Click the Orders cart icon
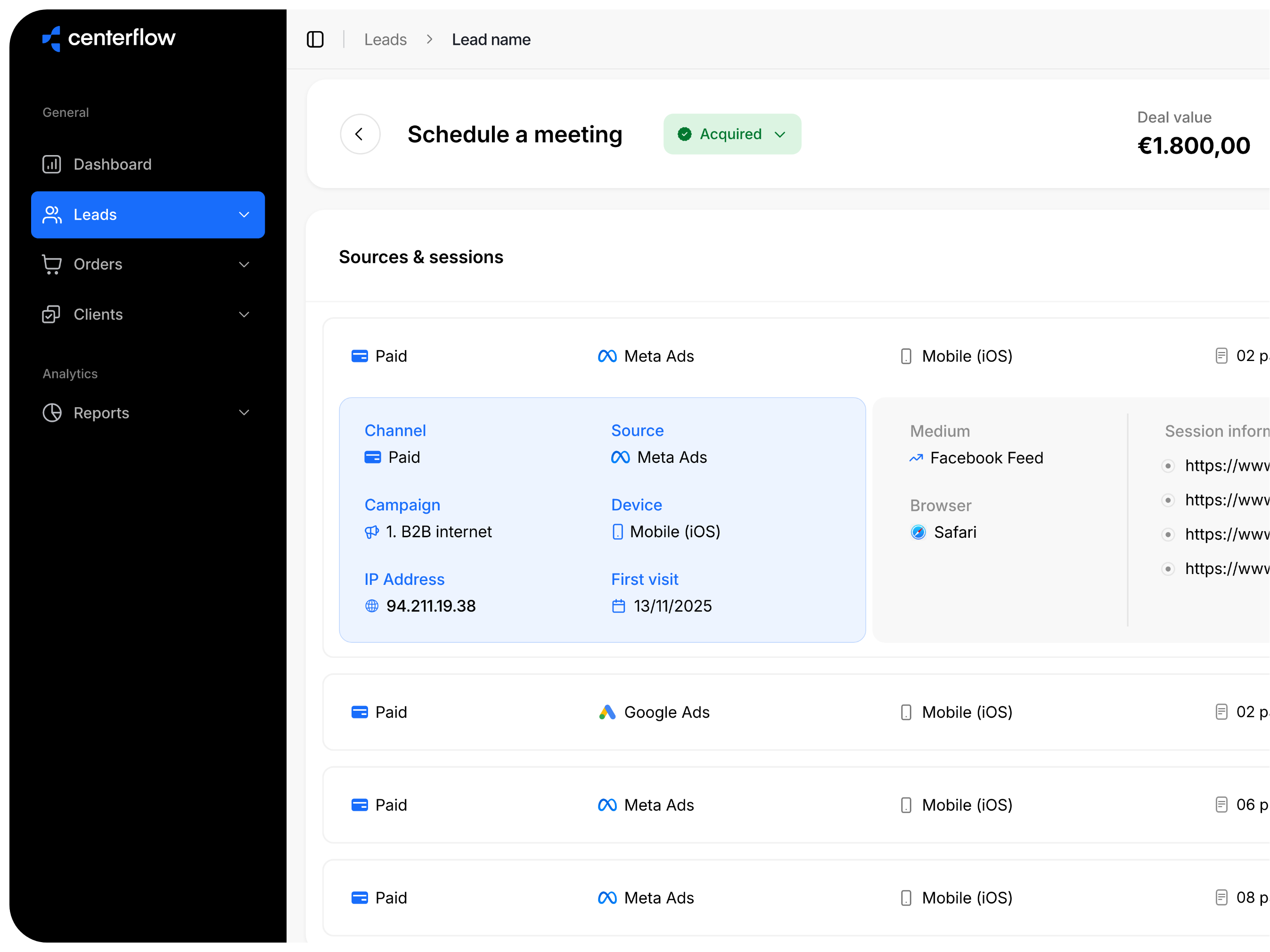The width and height of the screenshot is (1270, 952). tap(52, 264)
